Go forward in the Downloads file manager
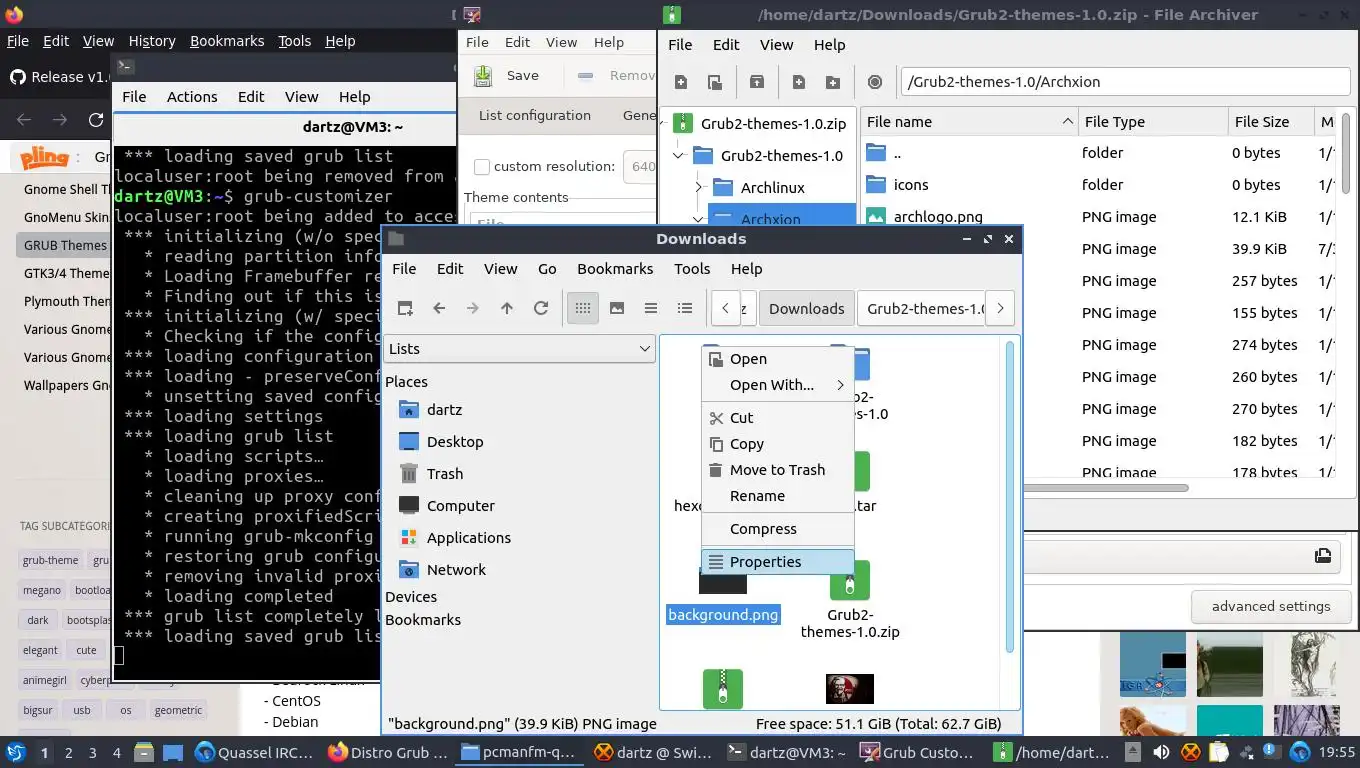This screenshot has height=768, width=1360. coord(473,308)
